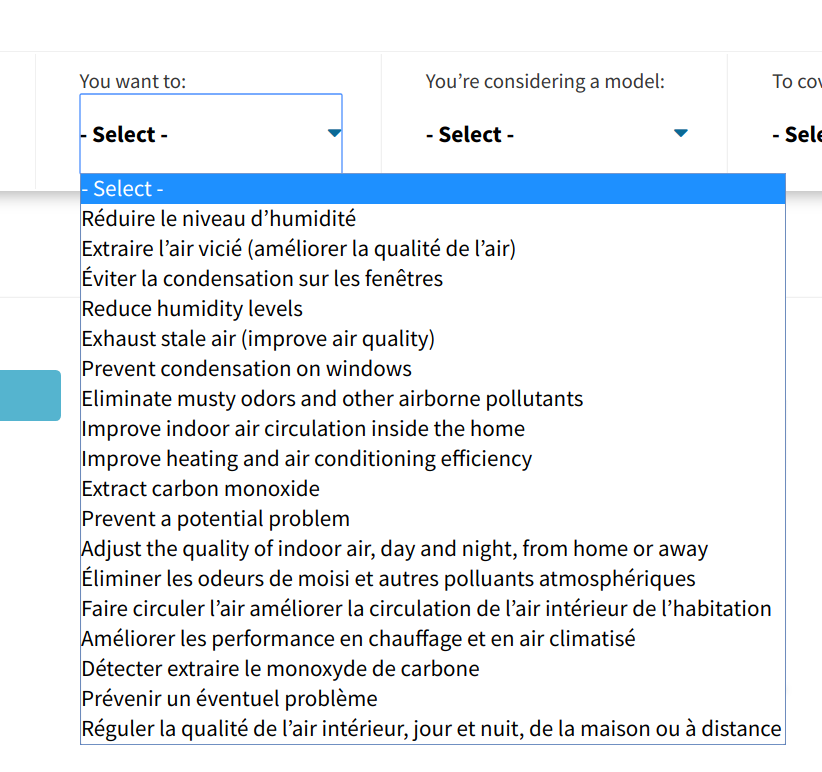Expand the "You're considering a model" dropdown
Screen dimensions: 822x772
557,134
